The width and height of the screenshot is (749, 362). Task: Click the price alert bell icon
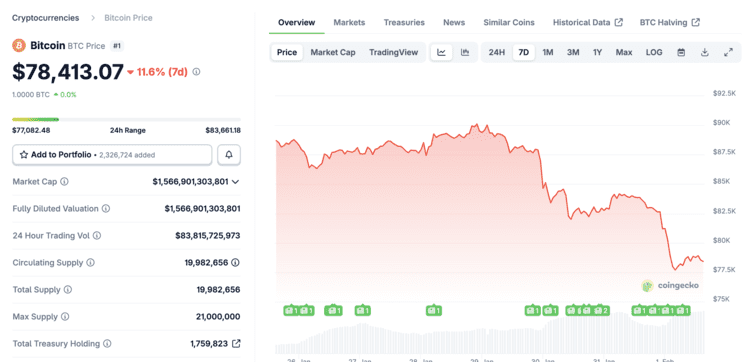click(229, 155)
